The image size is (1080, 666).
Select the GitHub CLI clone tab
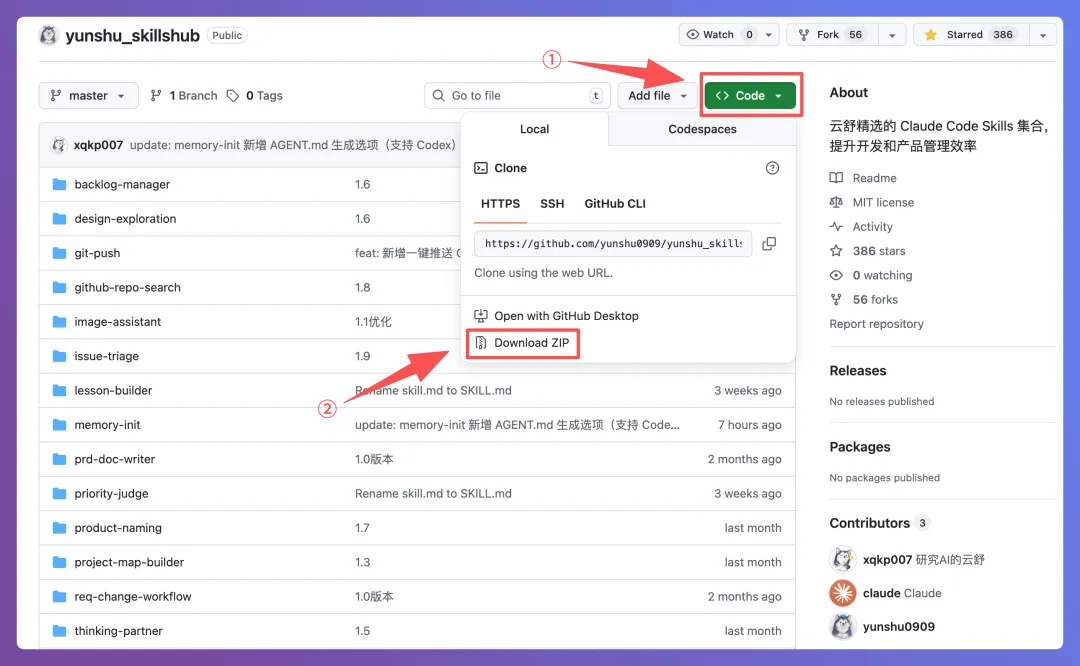[x=615, y=204]
